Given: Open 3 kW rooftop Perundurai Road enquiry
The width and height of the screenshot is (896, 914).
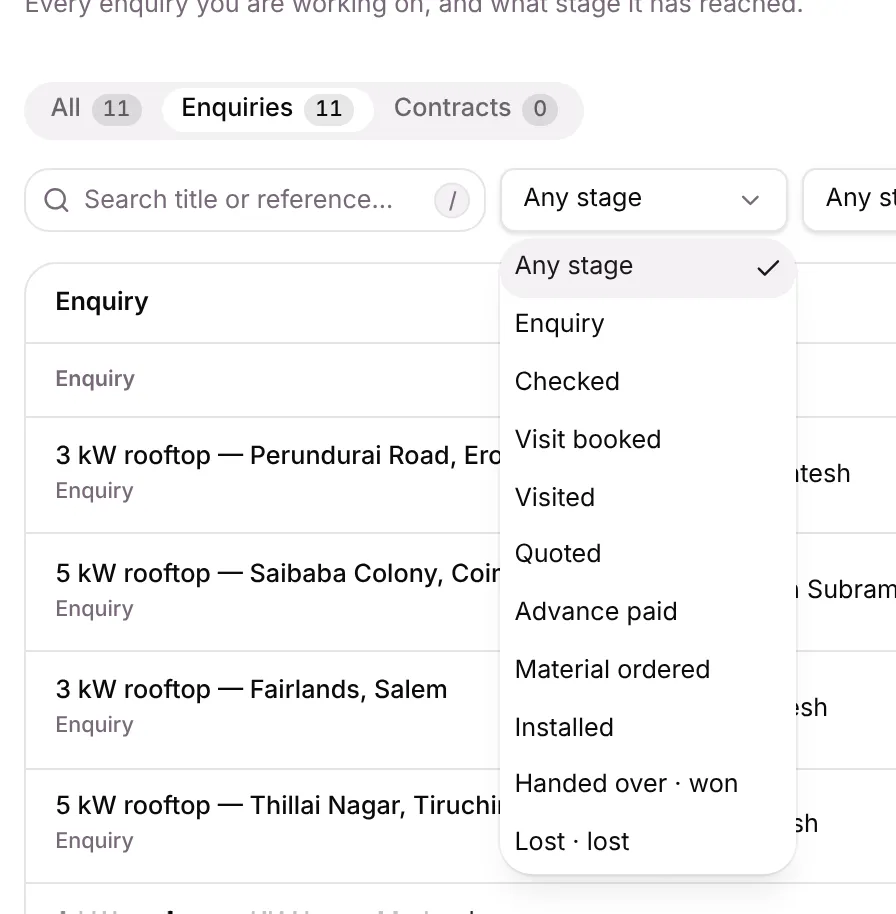Looking at the screenshot, I should coord(278,455).
